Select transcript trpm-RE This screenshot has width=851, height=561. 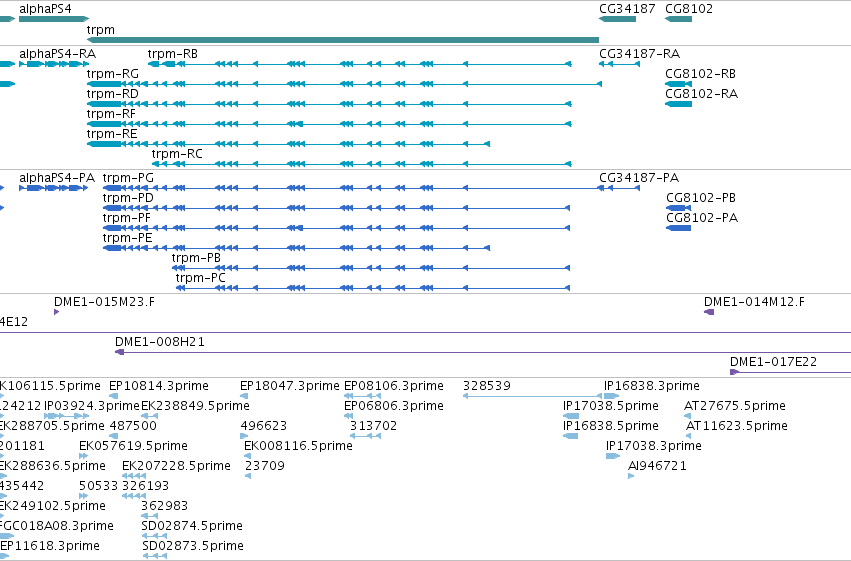(x=112, y=134)
